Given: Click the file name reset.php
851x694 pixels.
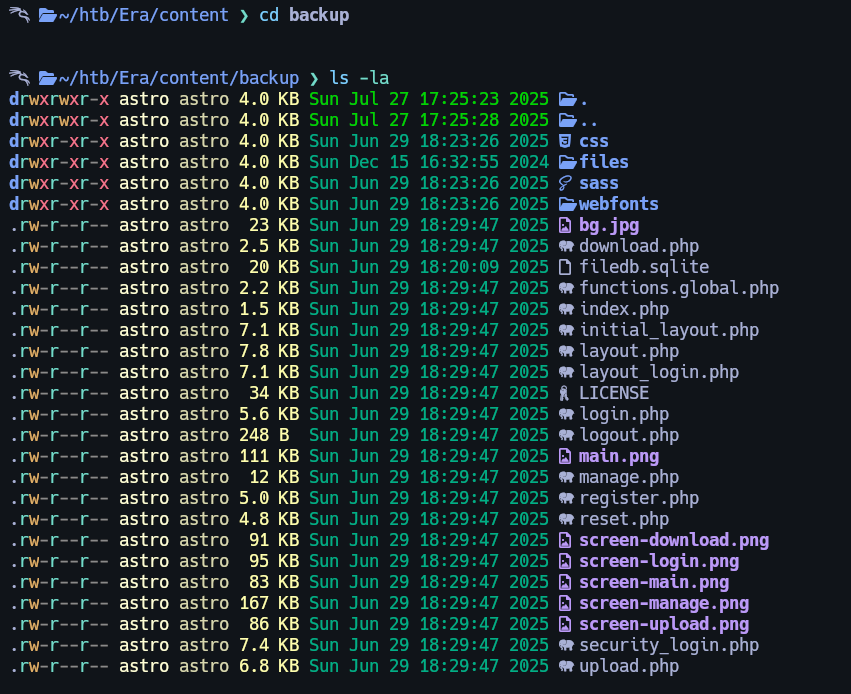Looking at the screenshot, I should 624,520.
